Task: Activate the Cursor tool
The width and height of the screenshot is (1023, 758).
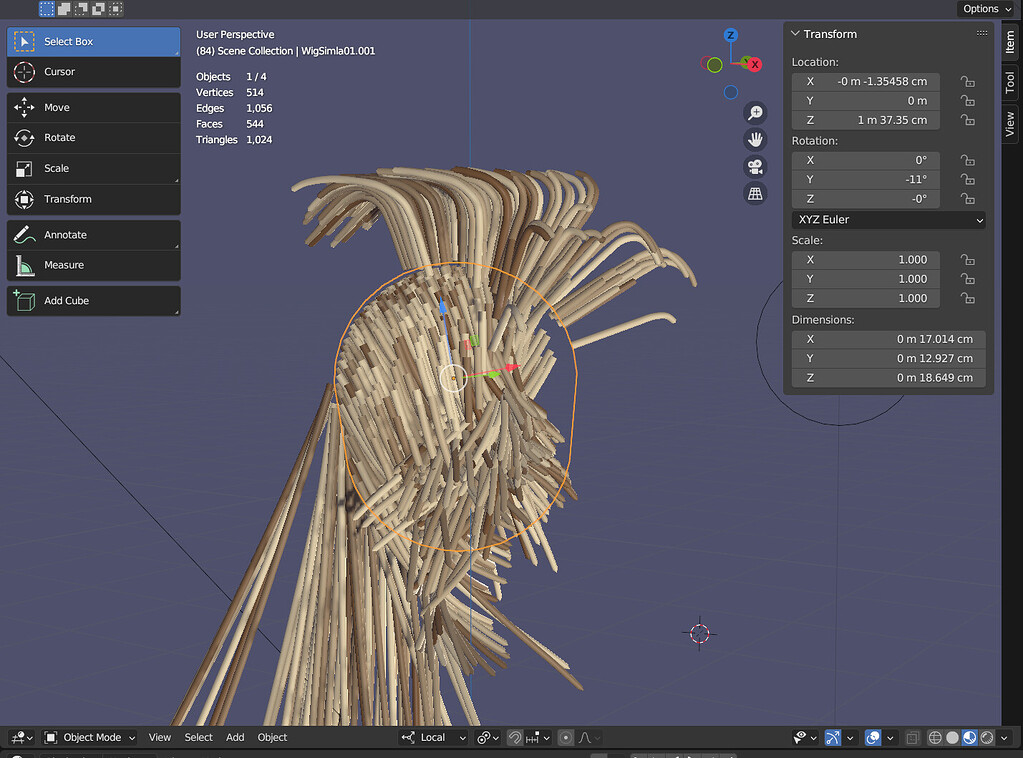Action: pyautogui.click(x=93, y=72)
